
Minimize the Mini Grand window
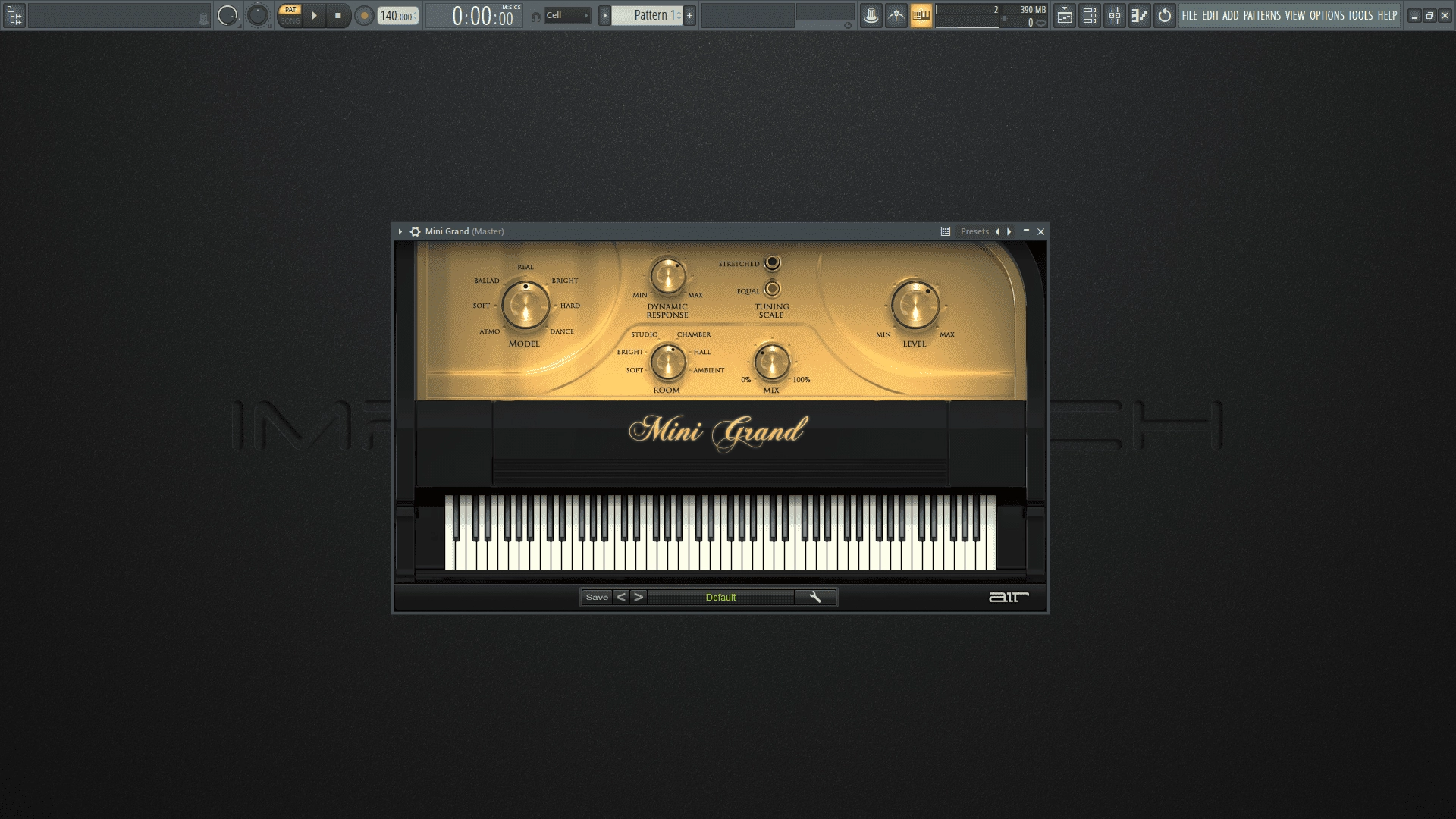[x=1026, y=231]
